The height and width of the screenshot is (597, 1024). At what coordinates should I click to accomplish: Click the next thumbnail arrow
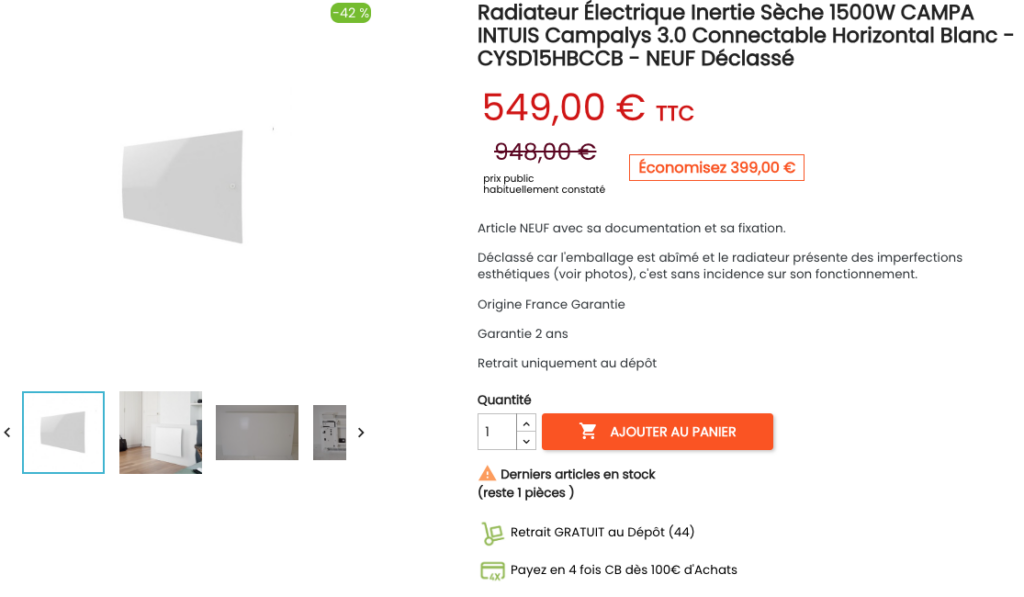(361, 433)
